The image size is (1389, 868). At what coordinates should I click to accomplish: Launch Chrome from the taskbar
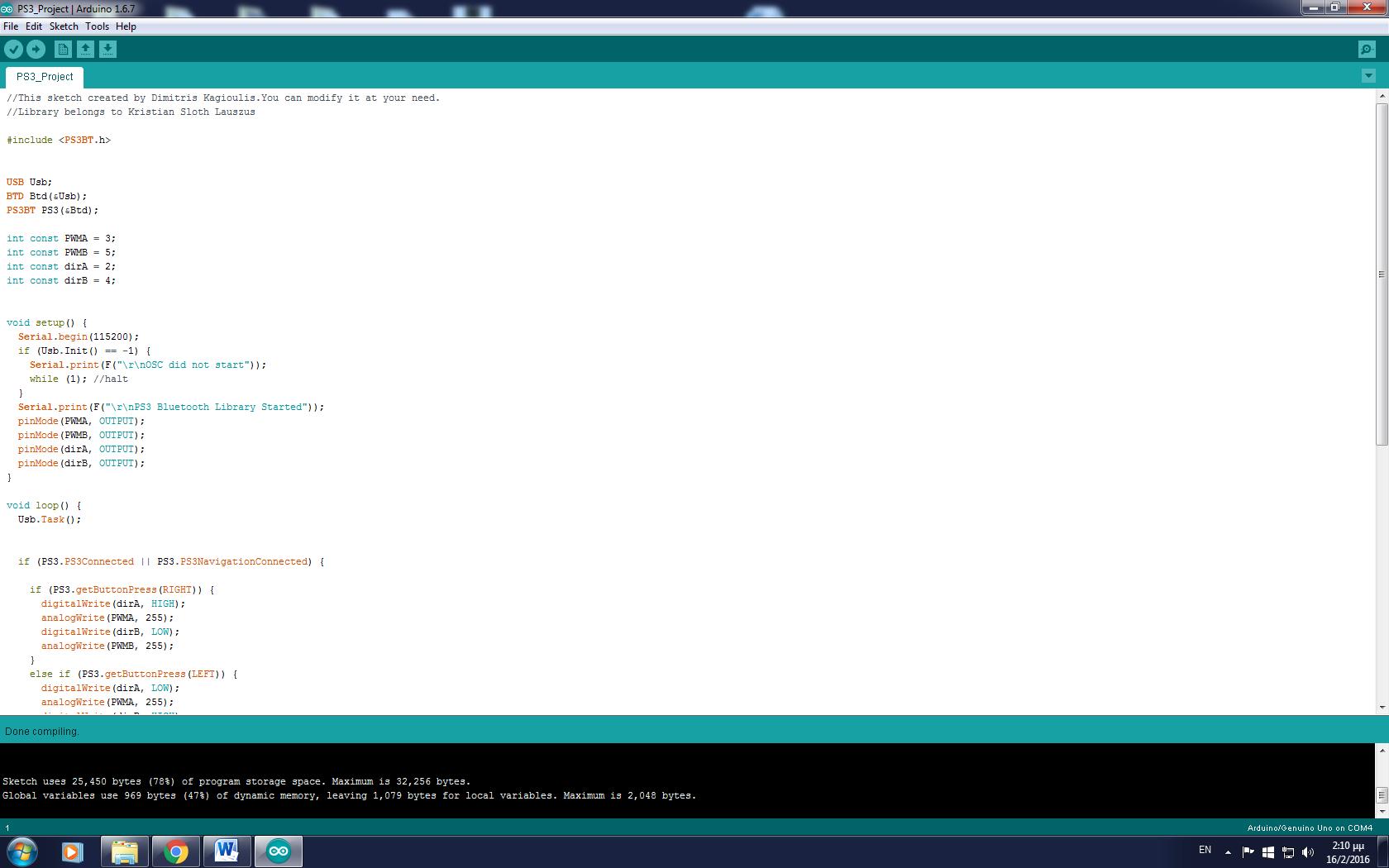coord(175,851)
